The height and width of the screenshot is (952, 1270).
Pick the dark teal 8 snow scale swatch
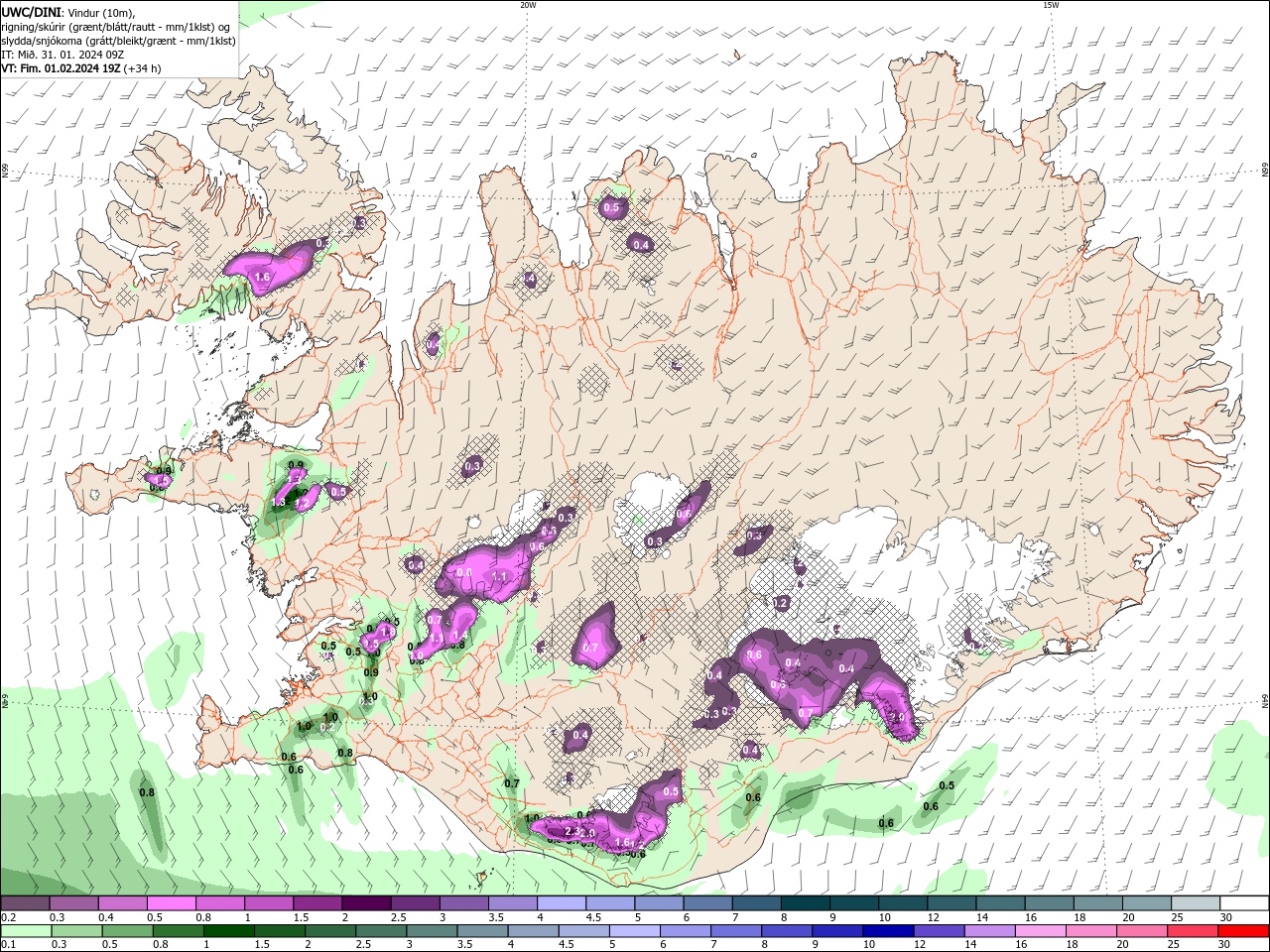806,903
